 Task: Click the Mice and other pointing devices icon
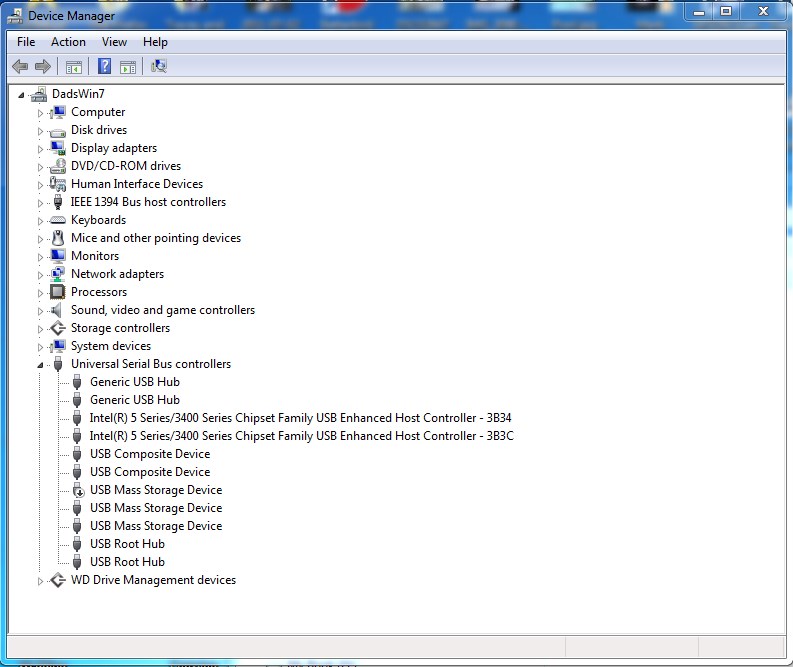[x=58, y=238]
